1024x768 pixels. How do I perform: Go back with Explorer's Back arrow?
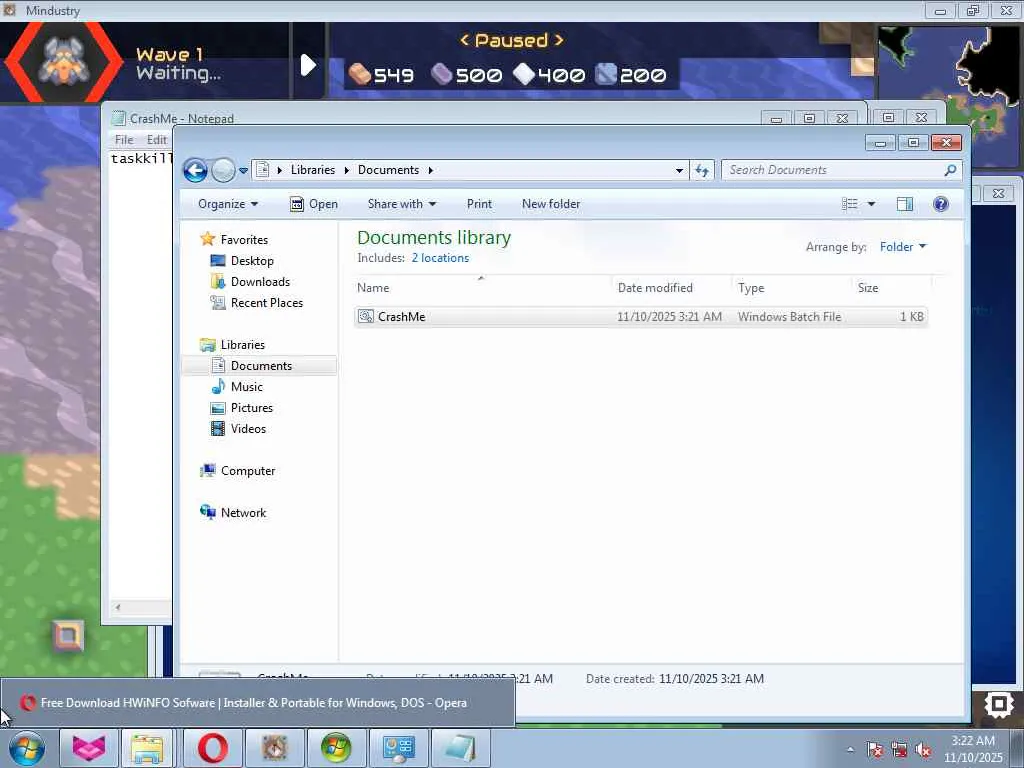195,170
